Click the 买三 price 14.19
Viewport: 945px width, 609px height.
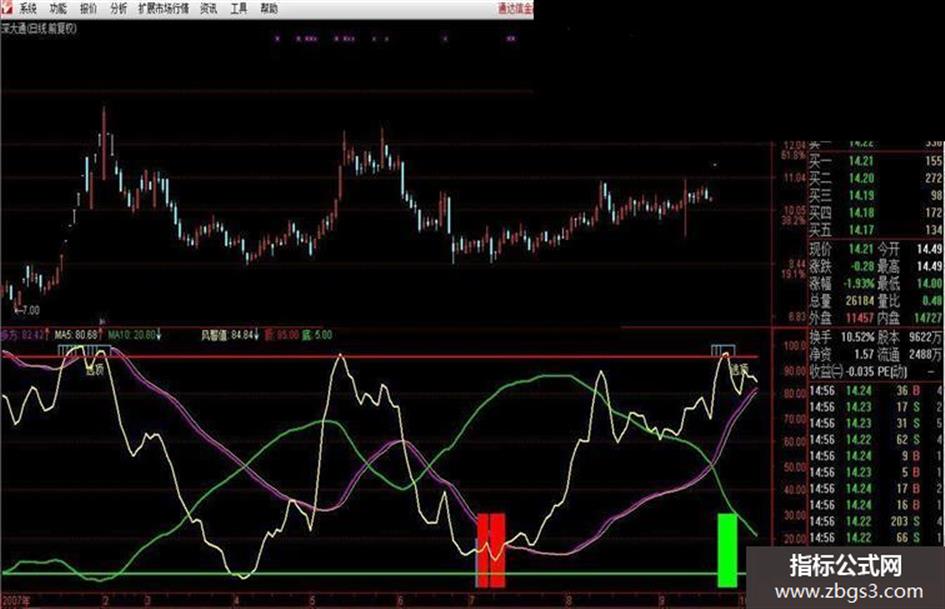click(x=861, y=195)
